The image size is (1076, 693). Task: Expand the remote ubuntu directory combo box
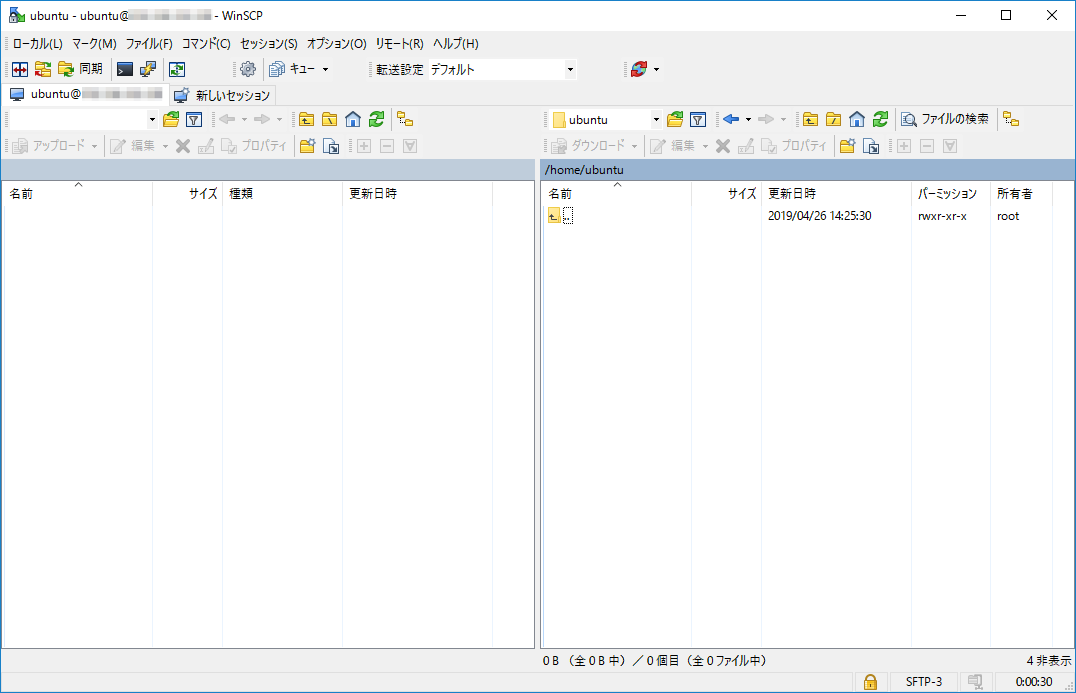click(x=656, y=119)
